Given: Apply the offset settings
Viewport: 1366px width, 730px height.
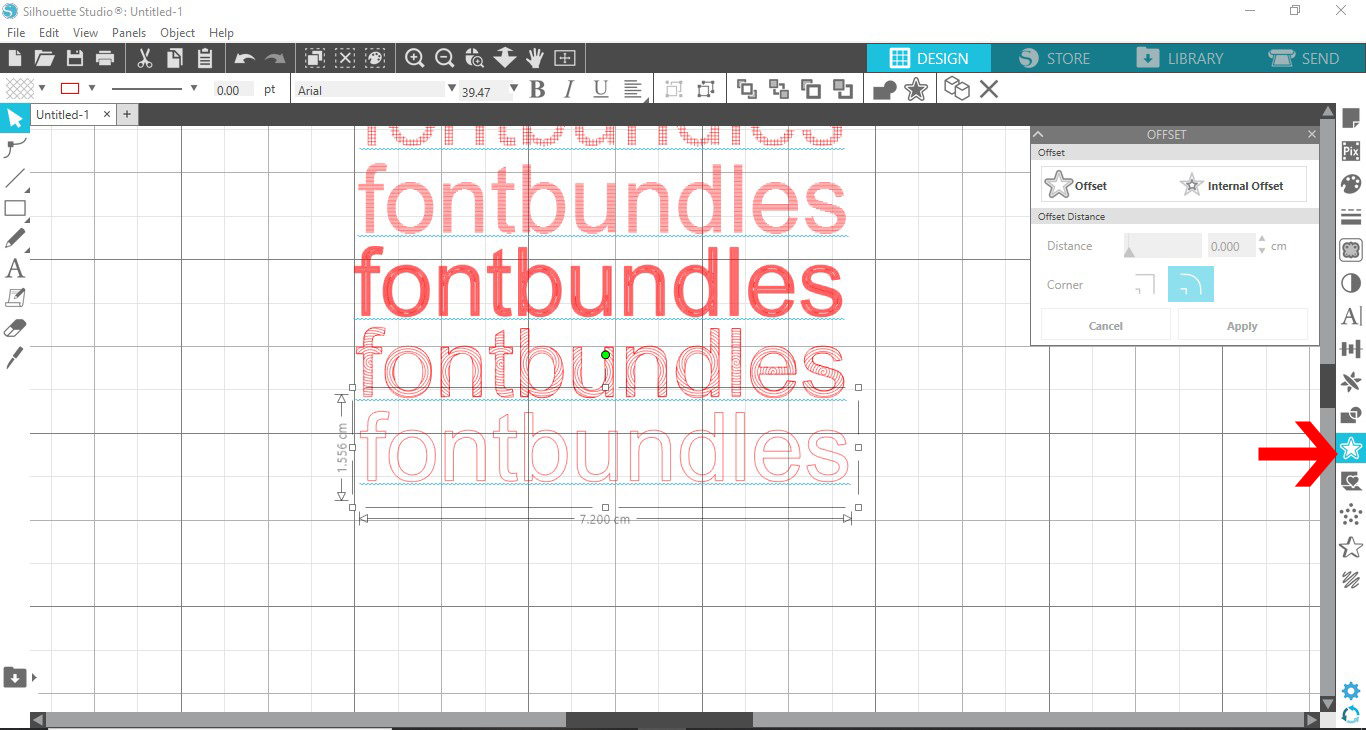Looking at the screenshot, I should (1242, 326).
